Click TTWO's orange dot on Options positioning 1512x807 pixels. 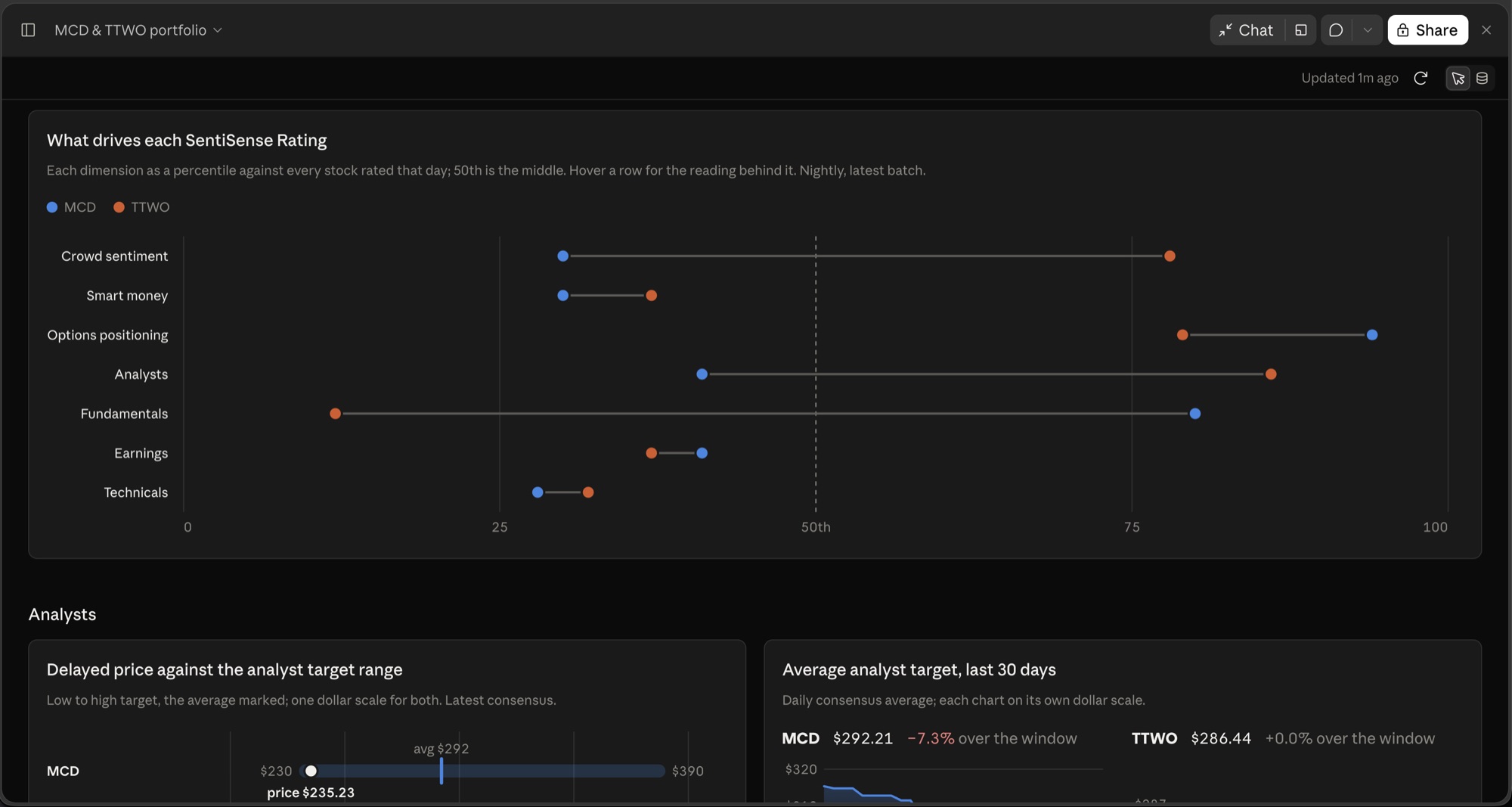pyautogui.click(x=1182, y=335)
